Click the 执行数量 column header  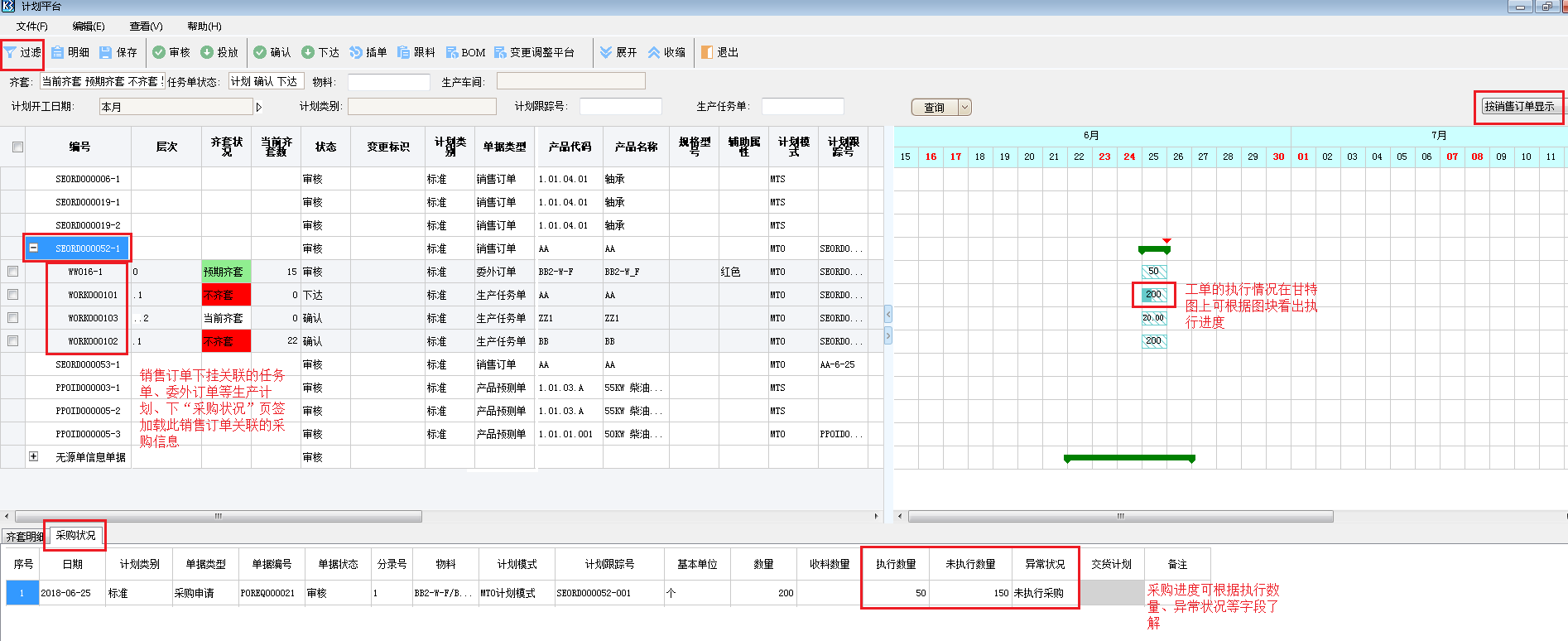(896, 564)
